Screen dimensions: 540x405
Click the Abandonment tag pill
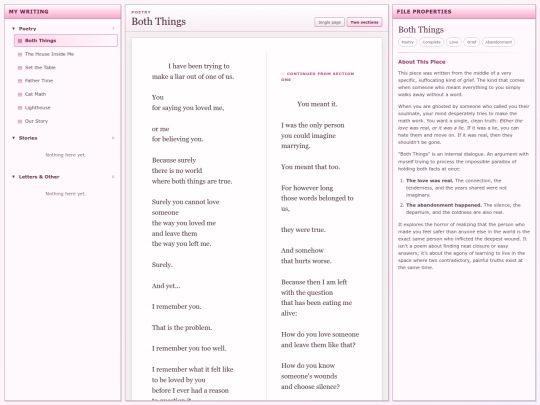[x=498, y=42]
